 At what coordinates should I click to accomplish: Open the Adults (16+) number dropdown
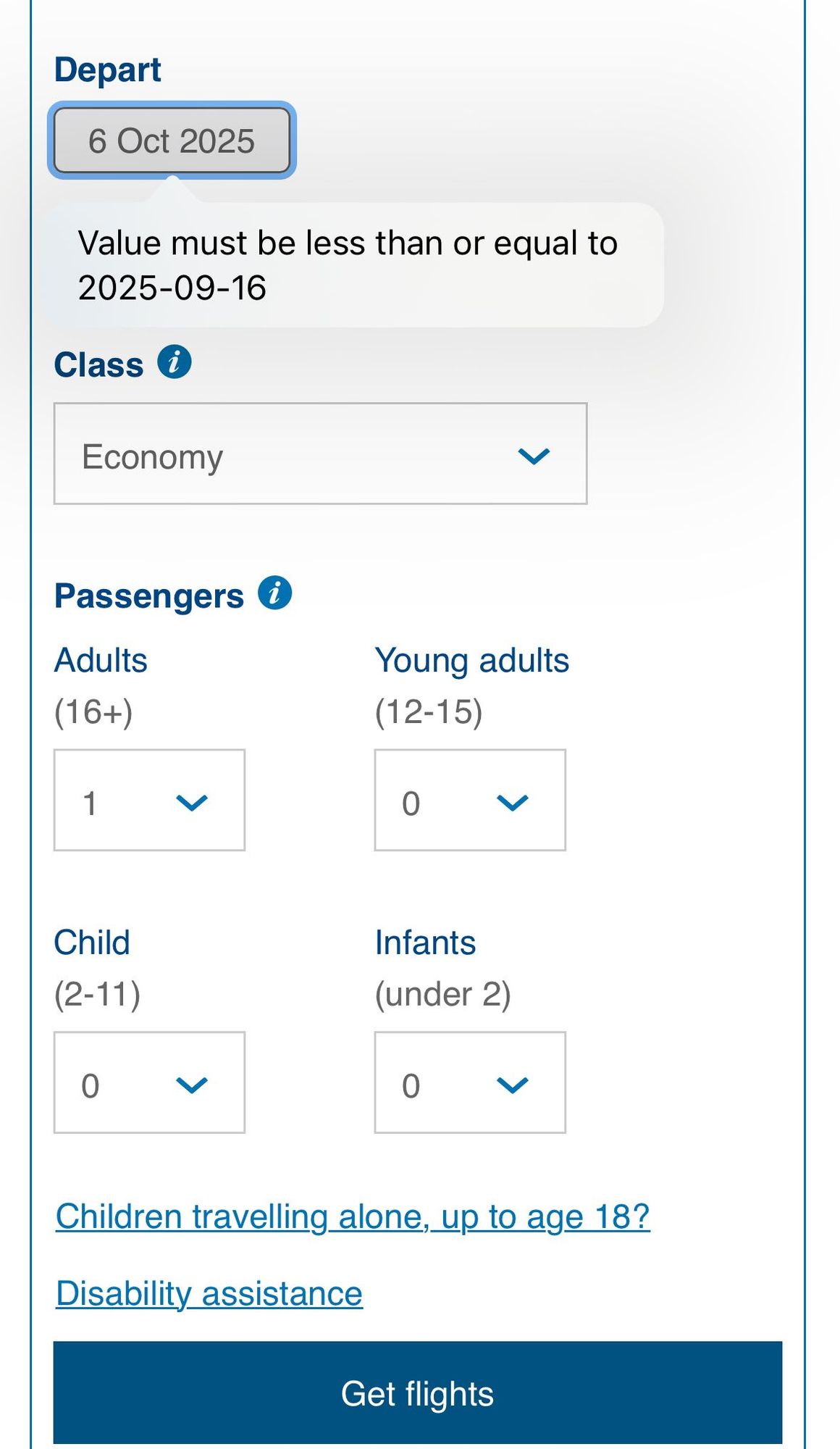(x=149, y=800)
